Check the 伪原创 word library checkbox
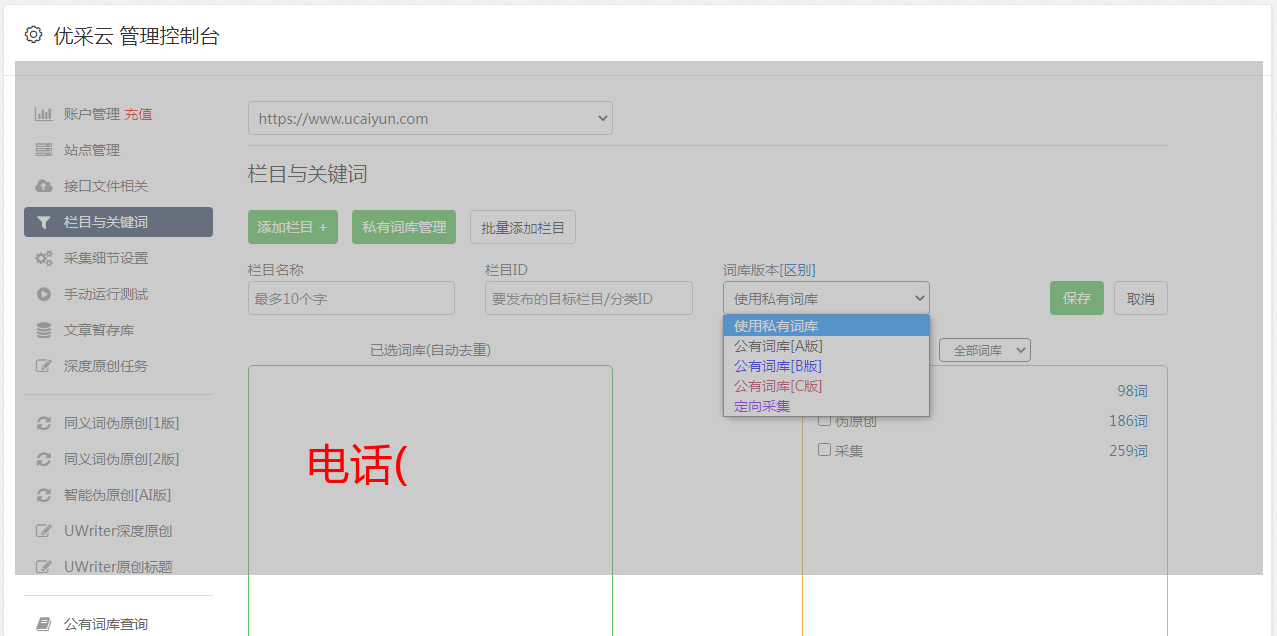 (824, 421)
